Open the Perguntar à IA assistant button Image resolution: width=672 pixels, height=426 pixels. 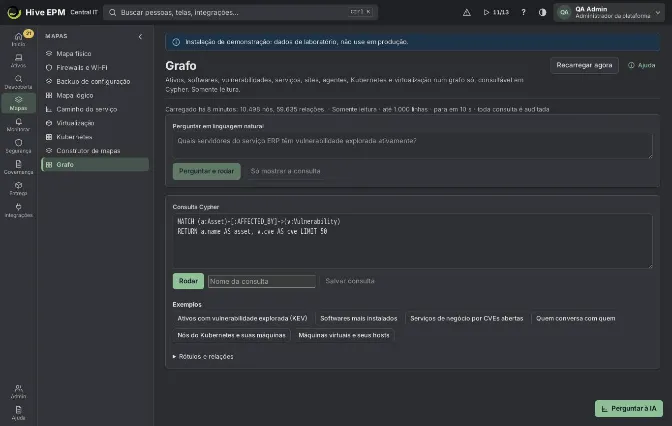coord(629,408)
